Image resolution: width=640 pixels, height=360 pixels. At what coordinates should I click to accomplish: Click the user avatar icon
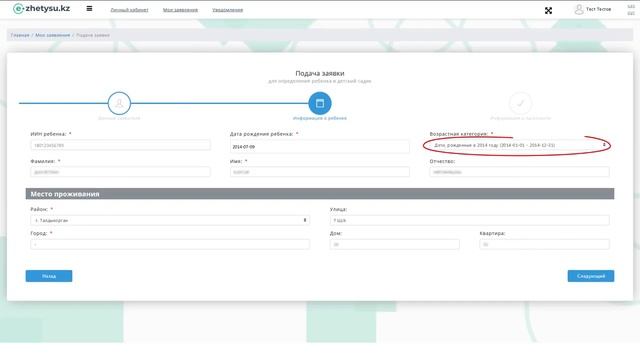pyautogui.click(x=579, y=9)
